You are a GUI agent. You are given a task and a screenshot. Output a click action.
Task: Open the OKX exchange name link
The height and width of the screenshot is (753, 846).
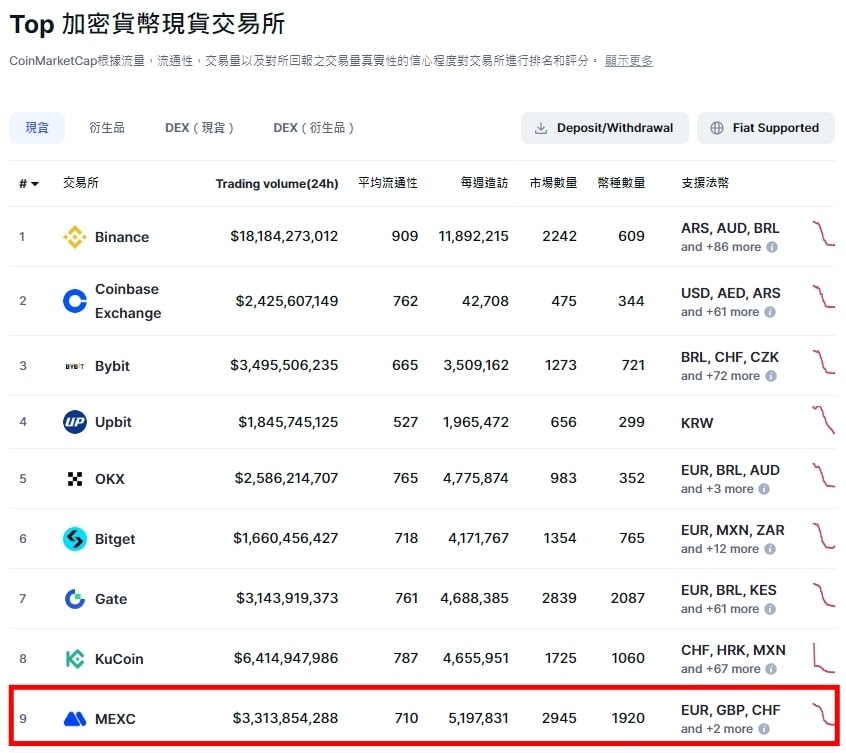[x=110, y=479]
